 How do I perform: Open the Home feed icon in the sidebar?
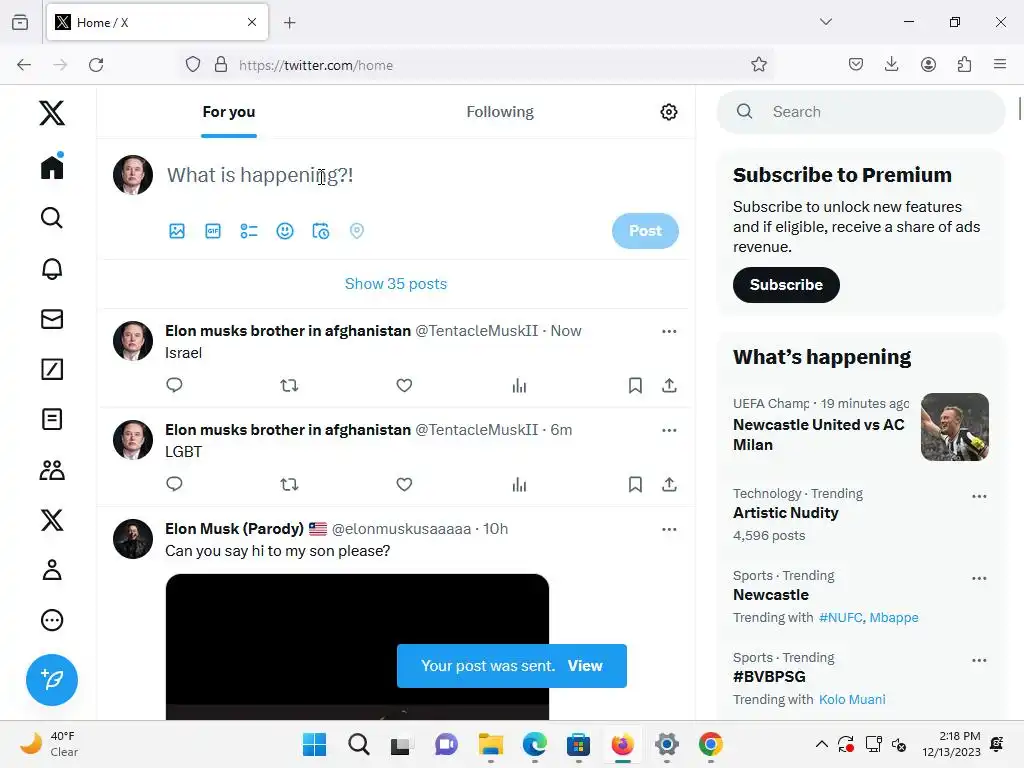(52, 165)
